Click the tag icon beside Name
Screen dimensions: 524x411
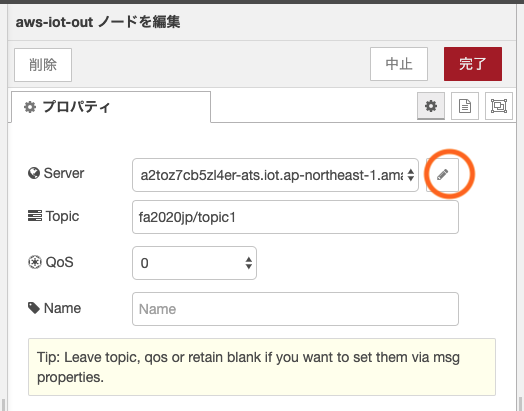click(x=34, y=308)
